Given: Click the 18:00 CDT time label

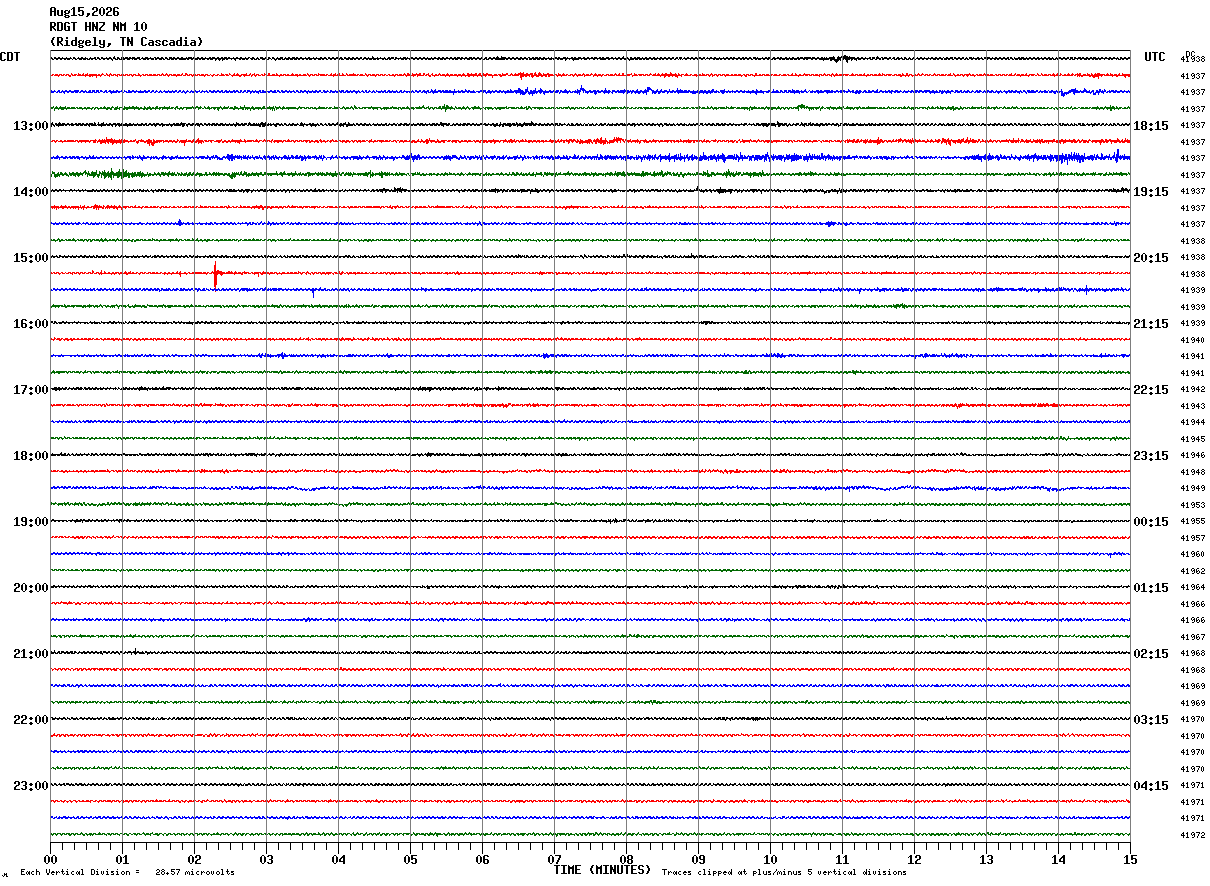Looking at the screenshot, I should pyautogui.click(x=31, y=456).
